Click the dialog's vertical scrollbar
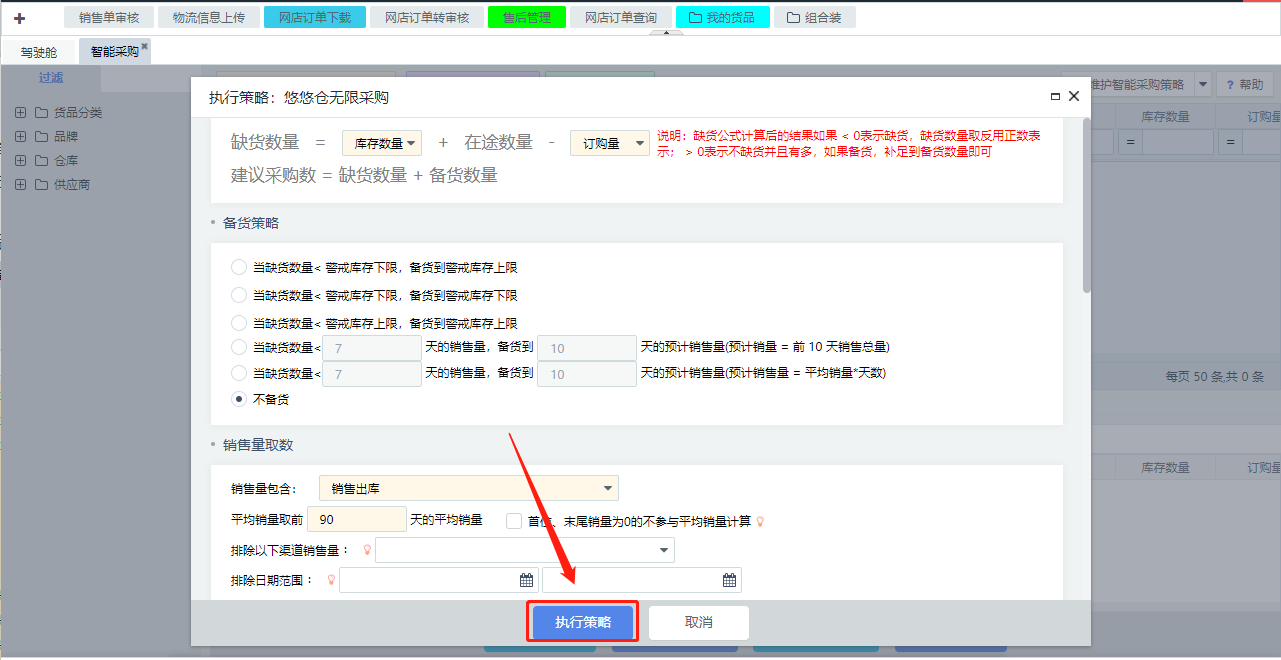 click(x=1086, y=205)
